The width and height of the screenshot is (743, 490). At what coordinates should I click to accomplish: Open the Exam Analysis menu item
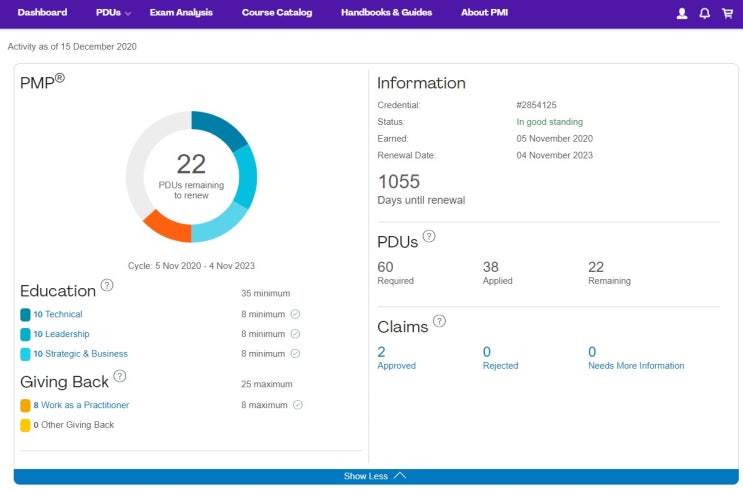click(181, 13)
